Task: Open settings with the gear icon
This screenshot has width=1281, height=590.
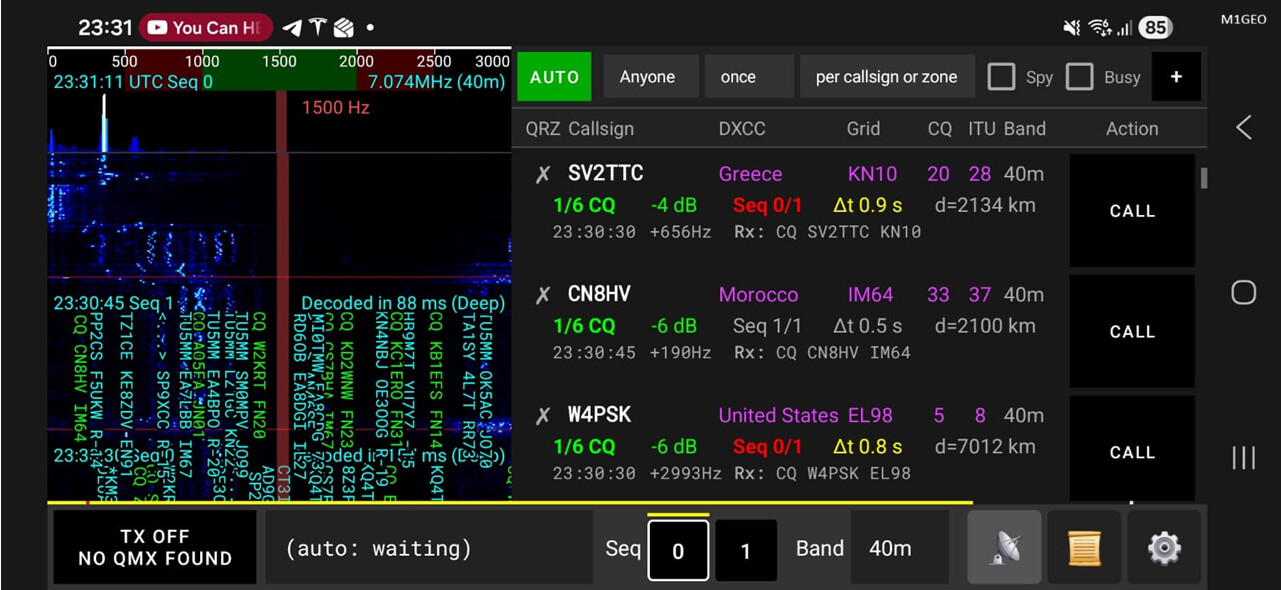Action: click(x=1163, y=548)
